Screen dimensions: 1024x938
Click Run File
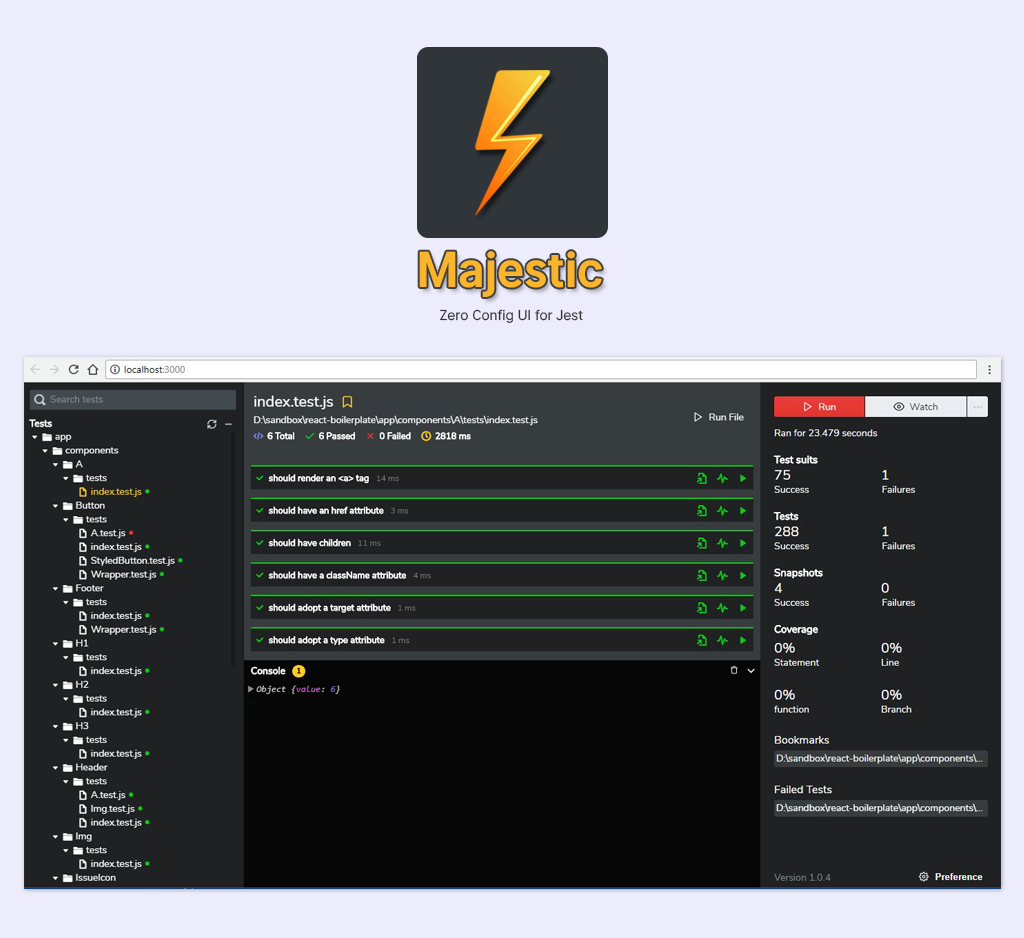[x=718, y=417]
